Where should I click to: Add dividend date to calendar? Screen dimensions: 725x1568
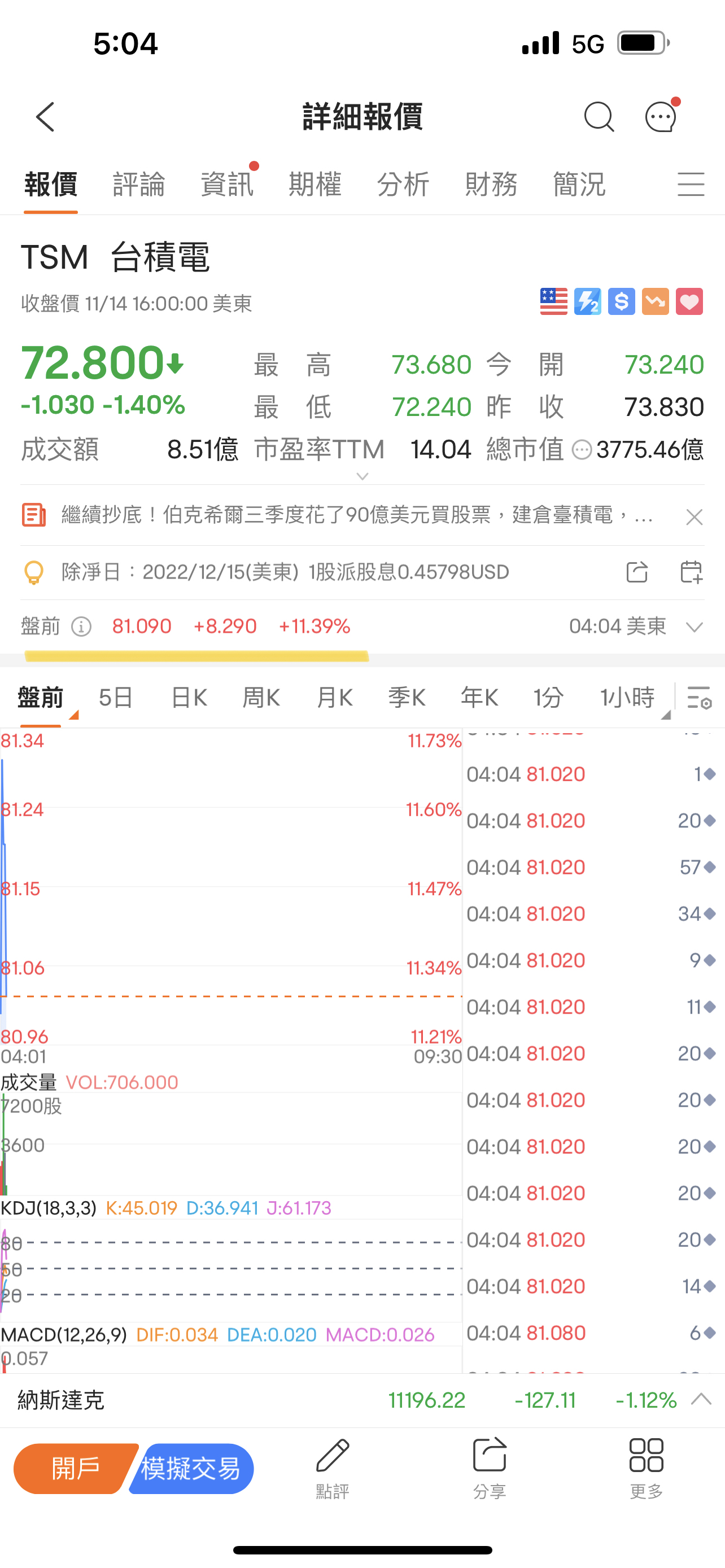tap(691, 572)
